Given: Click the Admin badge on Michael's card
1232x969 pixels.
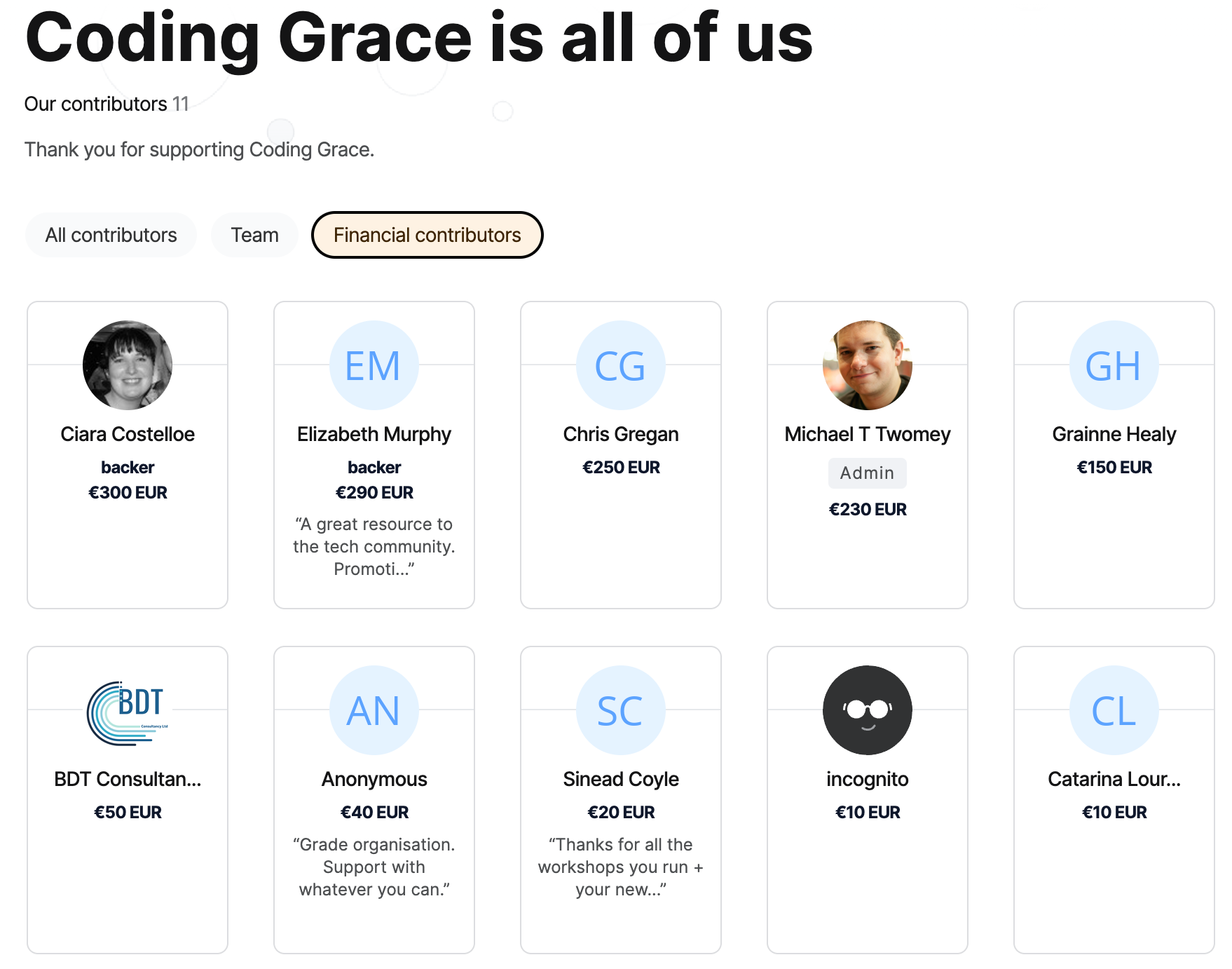Looking at the screenshot, I should tap(868, 473).
